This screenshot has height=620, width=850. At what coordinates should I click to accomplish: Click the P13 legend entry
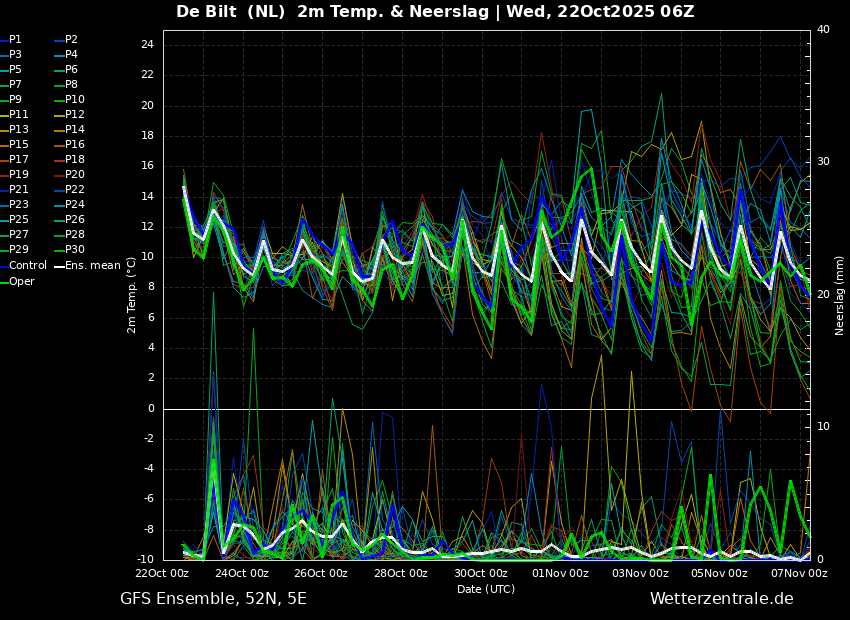pos(18,130)
